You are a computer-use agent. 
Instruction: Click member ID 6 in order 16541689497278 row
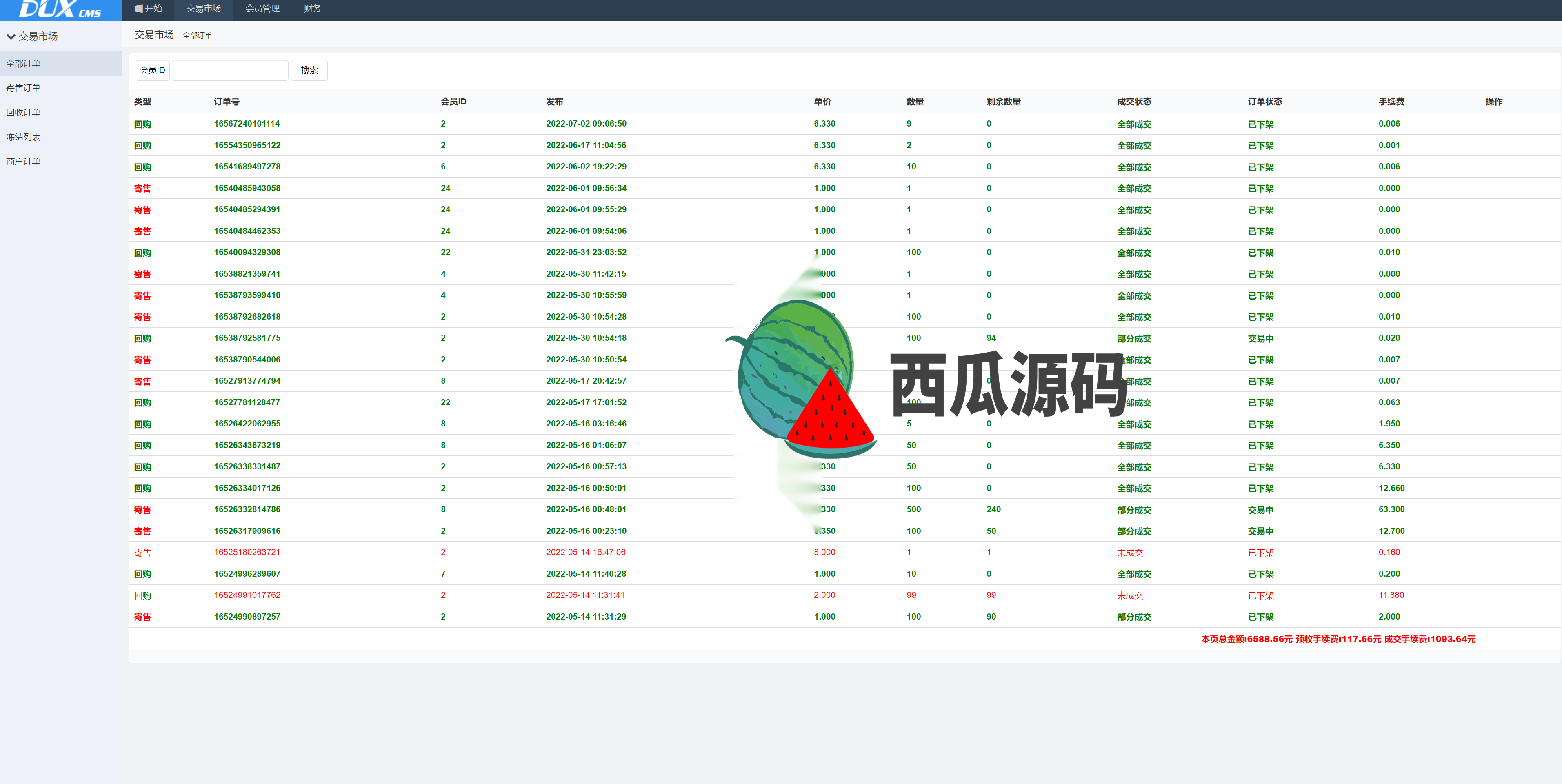pos(443,167)
